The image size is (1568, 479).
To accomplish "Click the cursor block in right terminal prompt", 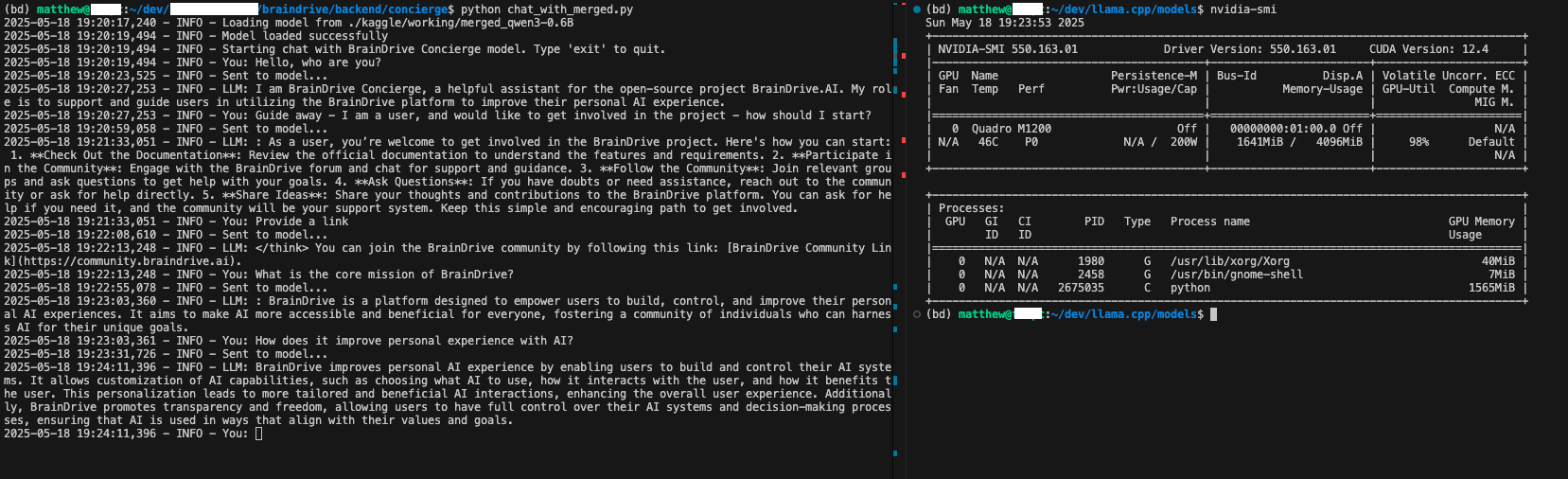I will (x=1213, y=314).
